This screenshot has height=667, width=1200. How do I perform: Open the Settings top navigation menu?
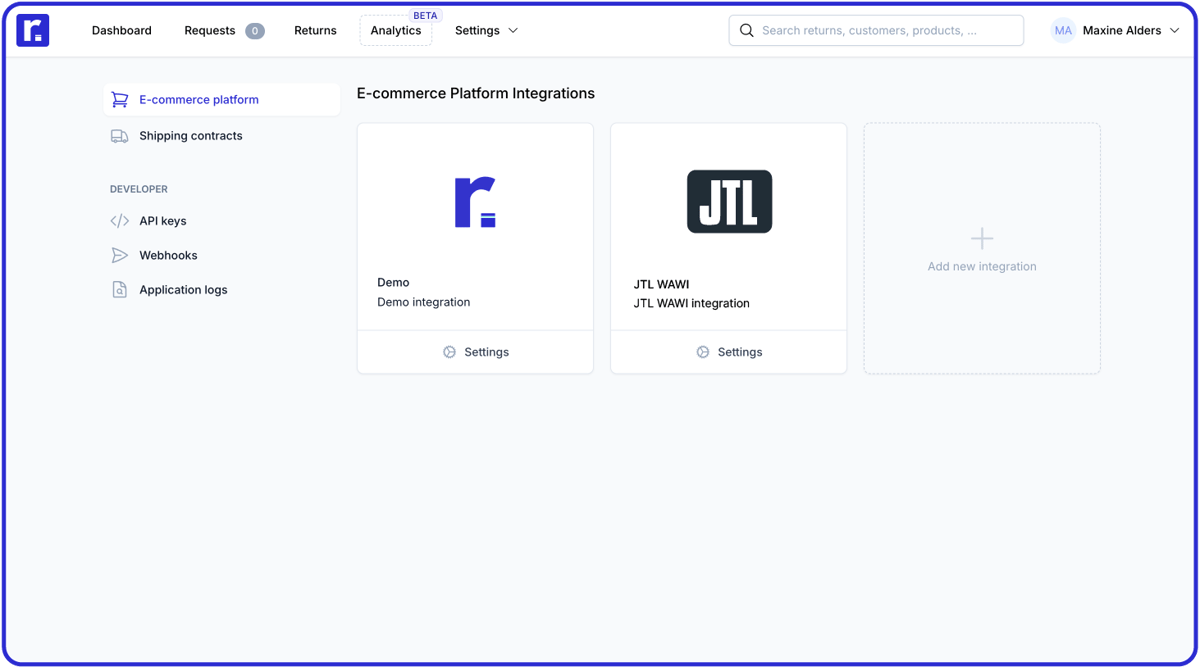(487, 30)
